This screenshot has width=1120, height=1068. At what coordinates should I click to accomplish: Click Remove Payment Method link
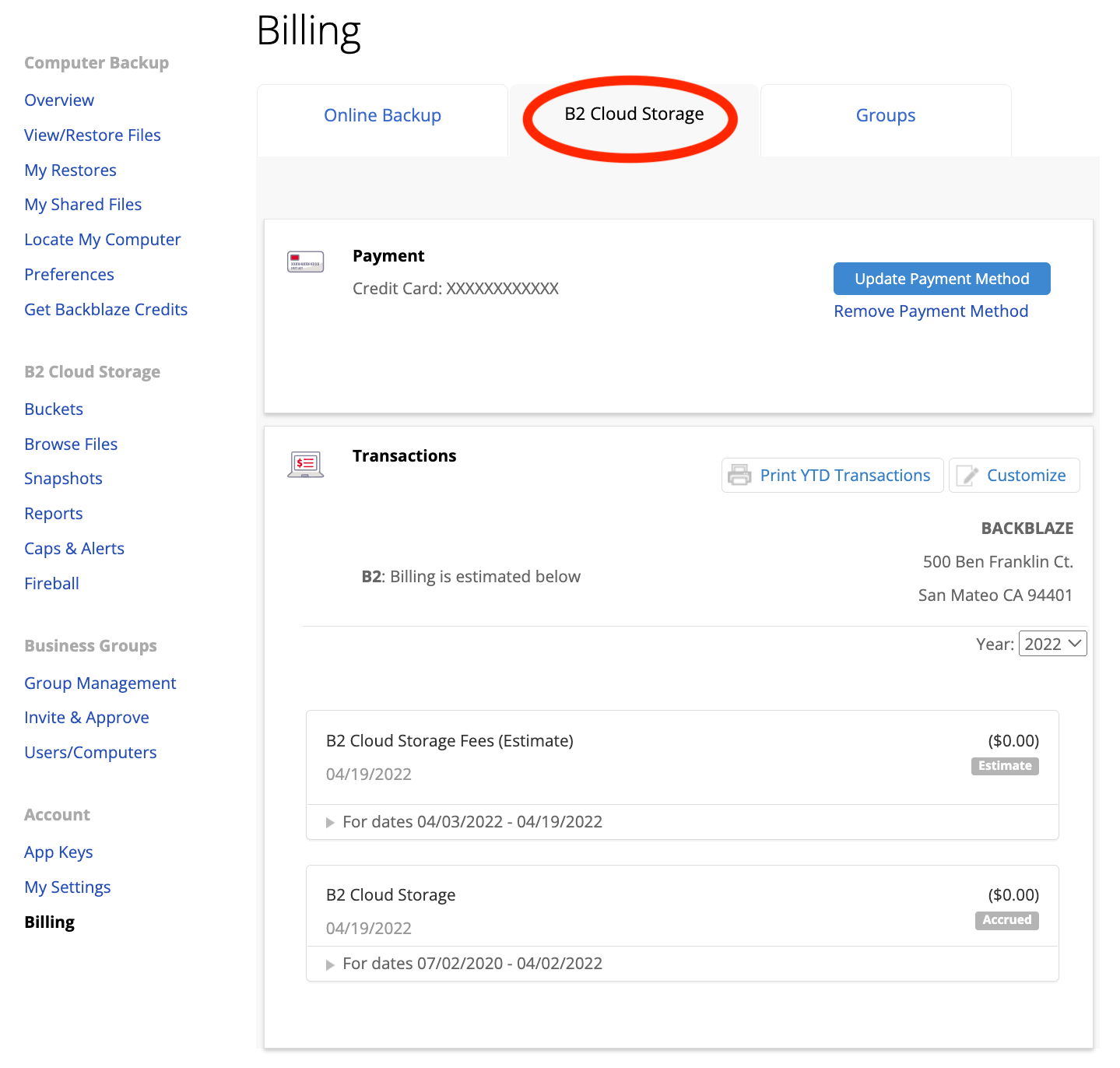click(x=931, y=311)
